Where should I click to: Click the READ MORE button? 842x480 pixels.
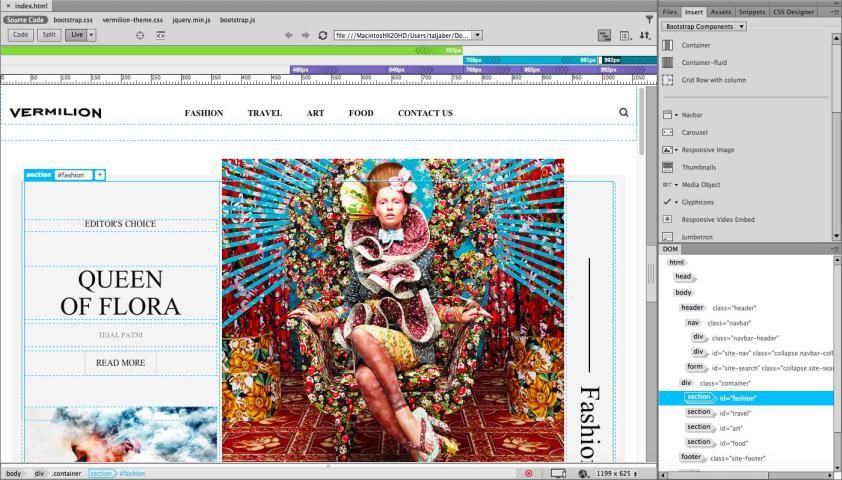(x=120, y=363)
